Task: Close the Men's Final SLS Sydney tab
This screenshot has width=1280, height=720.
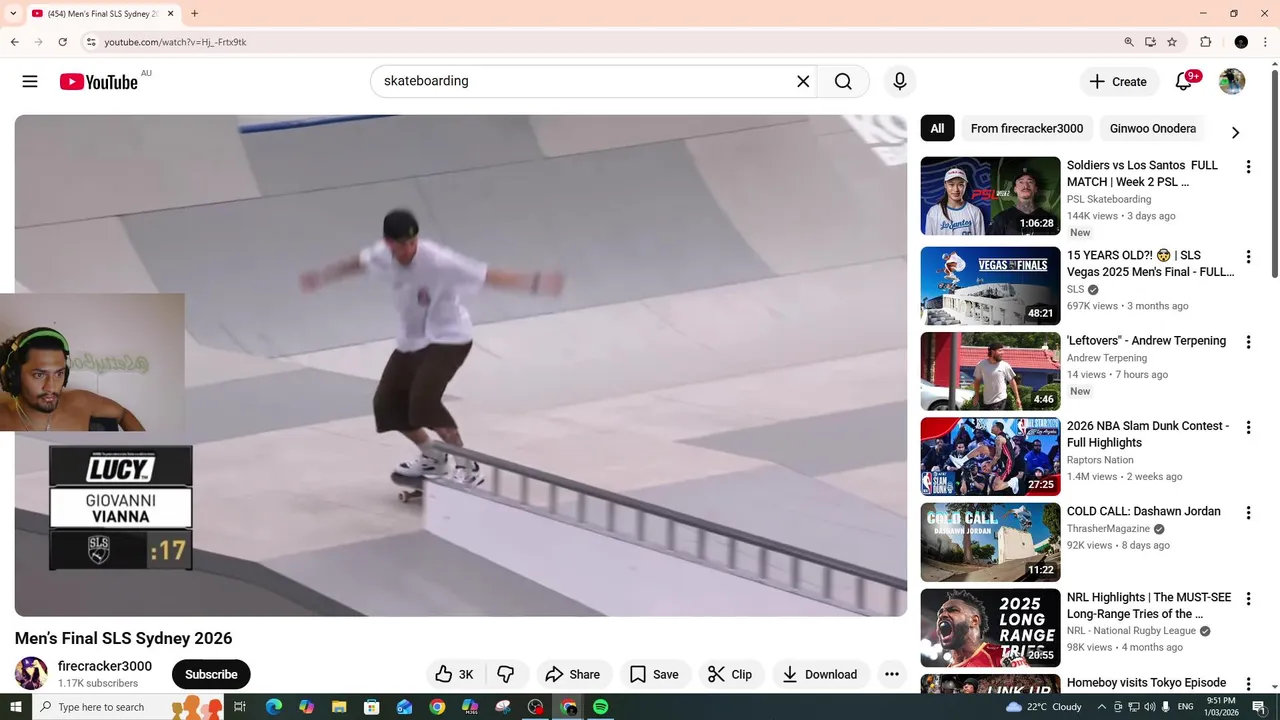Action: [x=170, y=14]
